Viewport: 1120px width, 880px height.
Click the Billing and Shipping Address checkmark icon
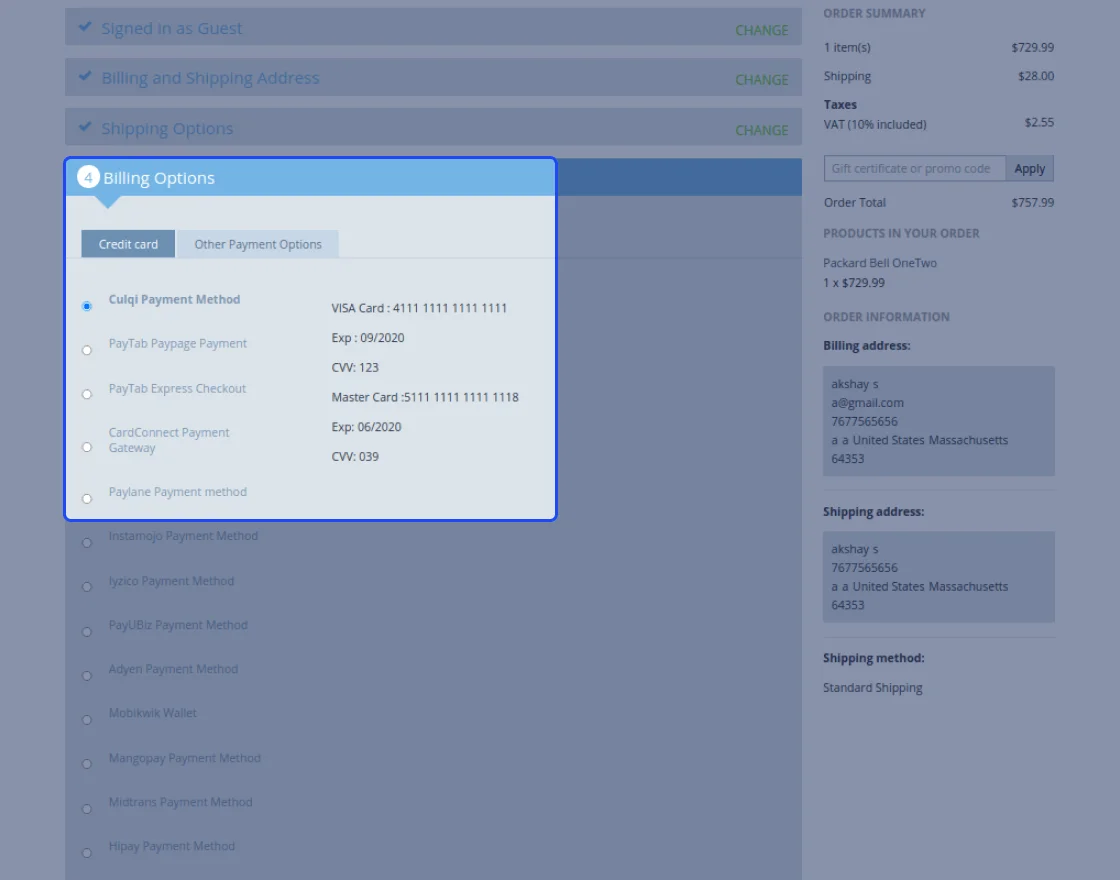click(85, 76)
